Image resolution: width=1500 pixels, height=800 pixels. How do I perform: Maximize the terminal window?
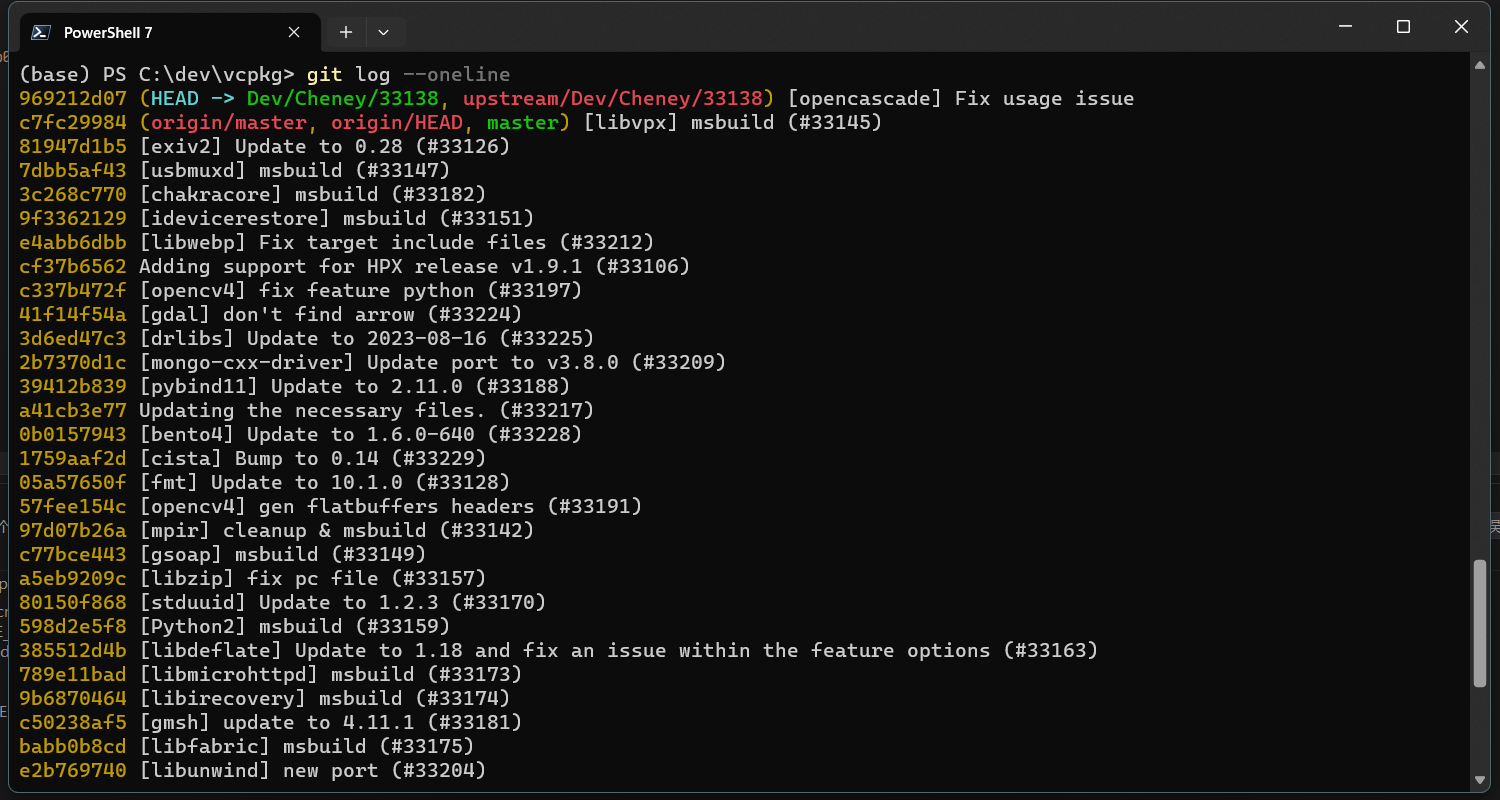(x=1403, y=27)
